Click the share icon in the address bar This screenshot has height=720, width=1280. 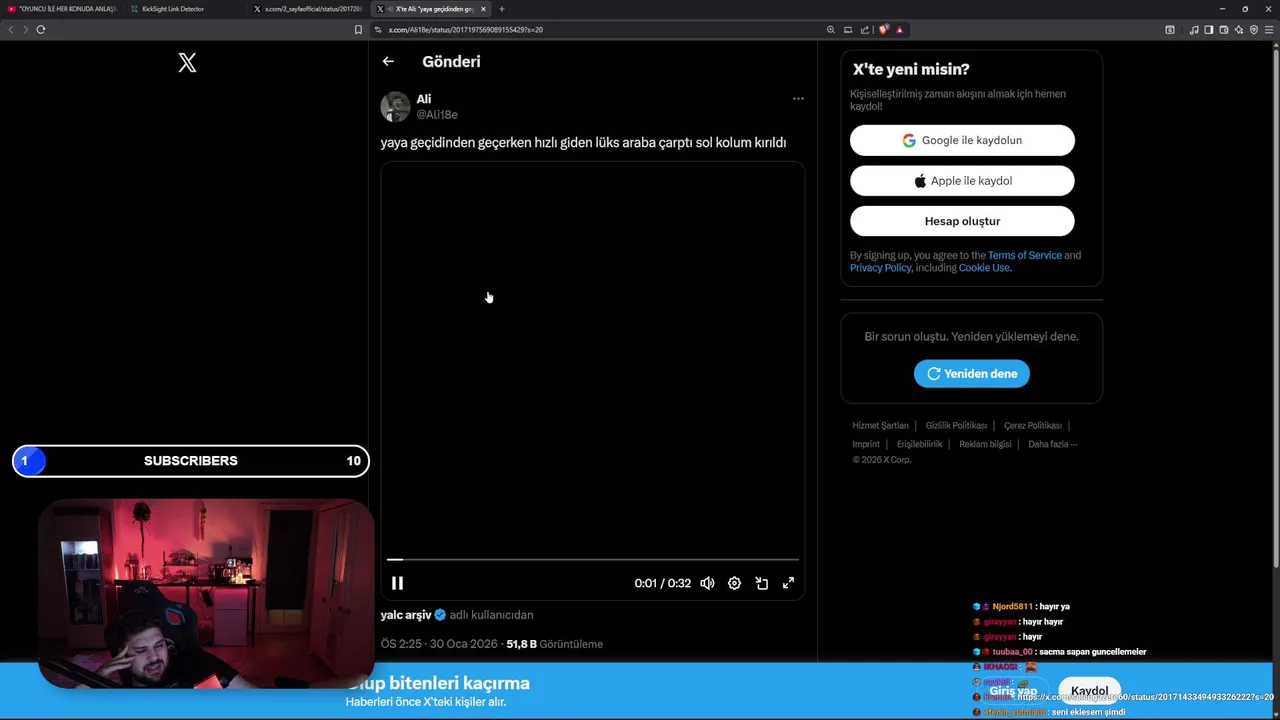[865, 30]
